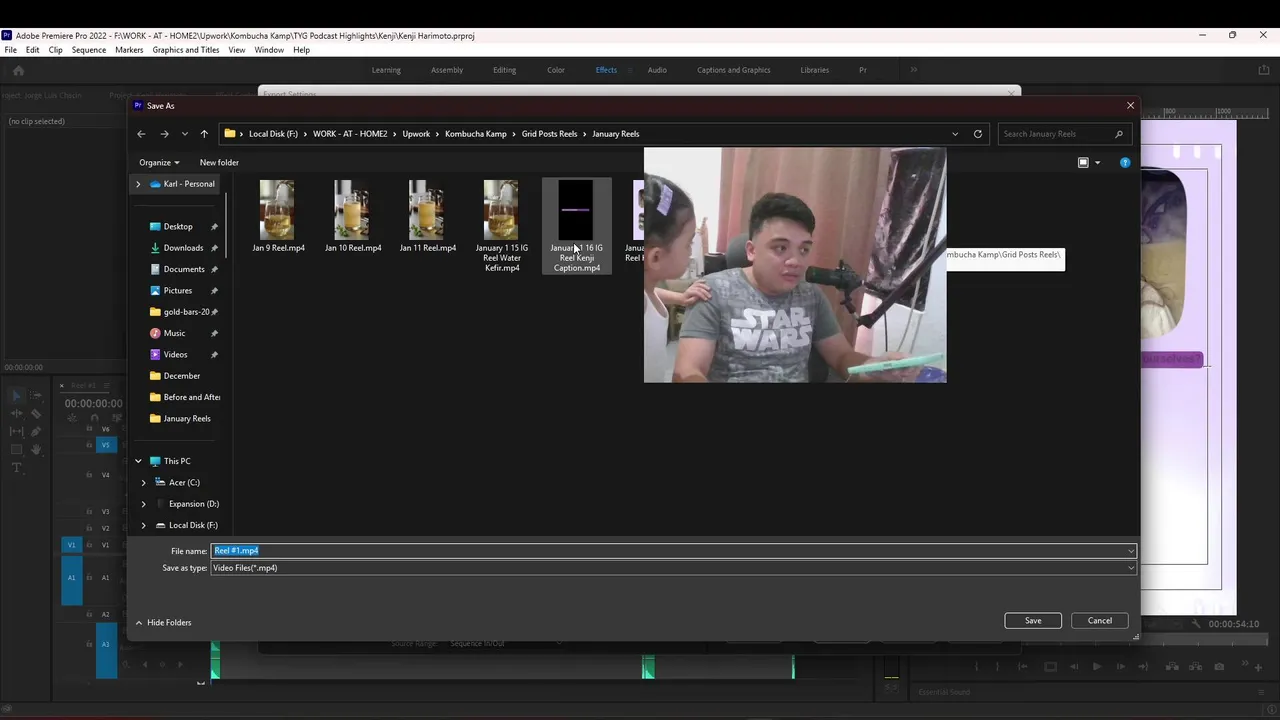Navigate to Grid Posts Reels breadcrumb
The image size is (1280, 720).
point(549,134)
